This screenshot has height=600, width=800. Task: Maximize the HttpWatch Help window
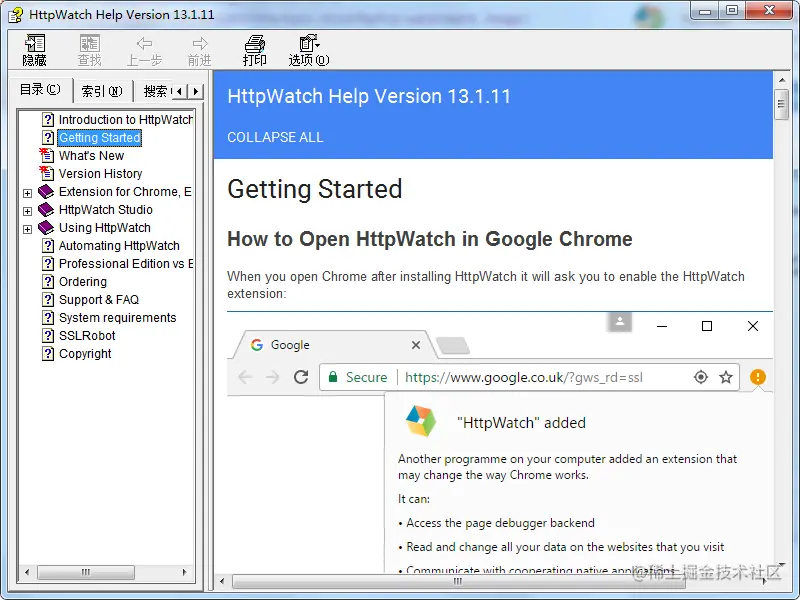coord(732,11)
